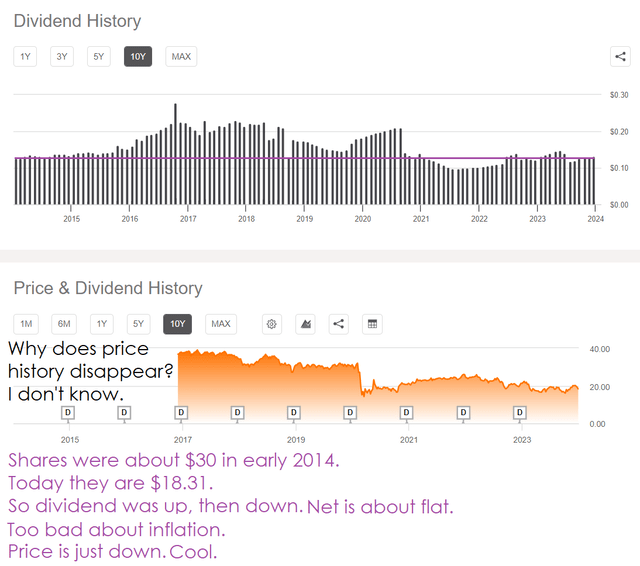Click the text 'Today they are $18.31.'
The height and width of the screenshot is (566, 640).
[x=111, y=483]
